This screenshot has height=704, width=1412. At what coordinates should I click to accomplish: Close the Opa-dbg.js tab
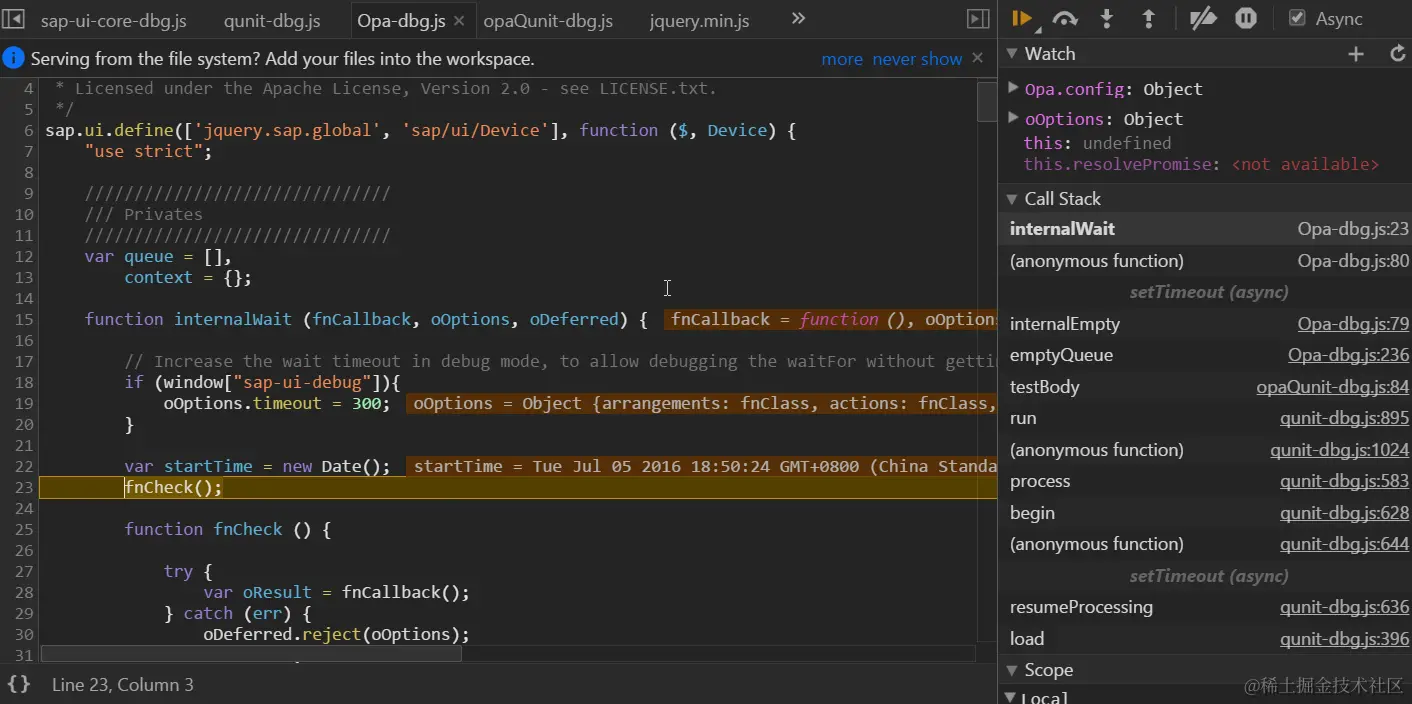pyautogui.click(x=458, y=20)
